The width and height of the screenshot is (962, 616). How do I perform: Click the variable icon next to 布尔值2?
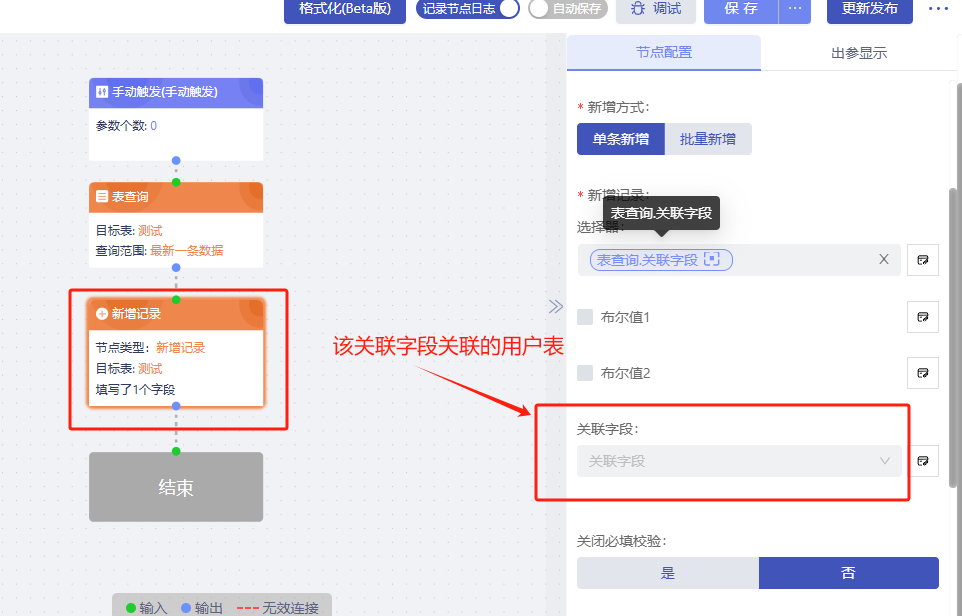[922, 373]
